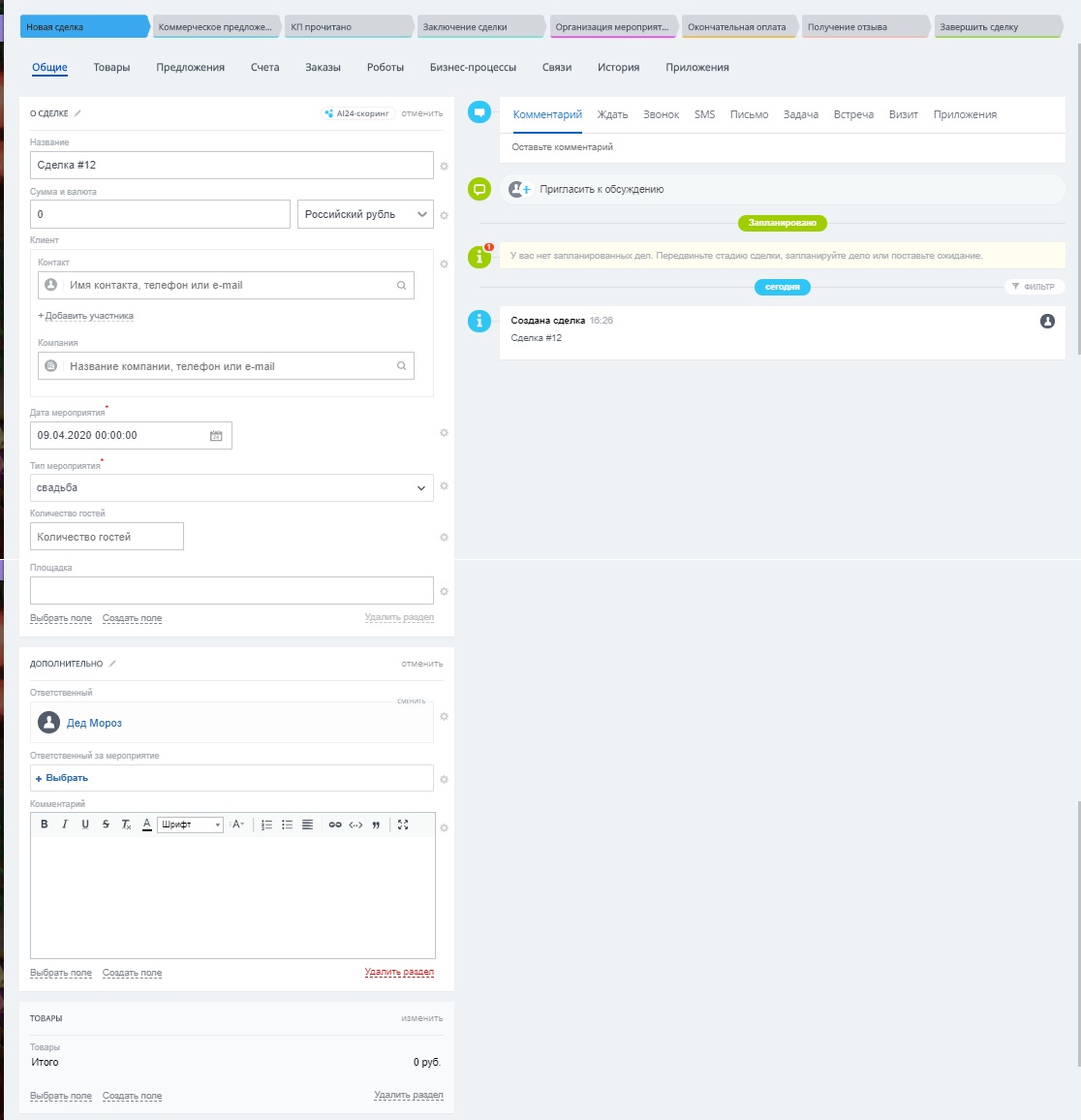Image resolution: width=1081 pixels, height=1120 pixels.
Task: Select Задача in timeline activity tabs
Action: point(800,114)
